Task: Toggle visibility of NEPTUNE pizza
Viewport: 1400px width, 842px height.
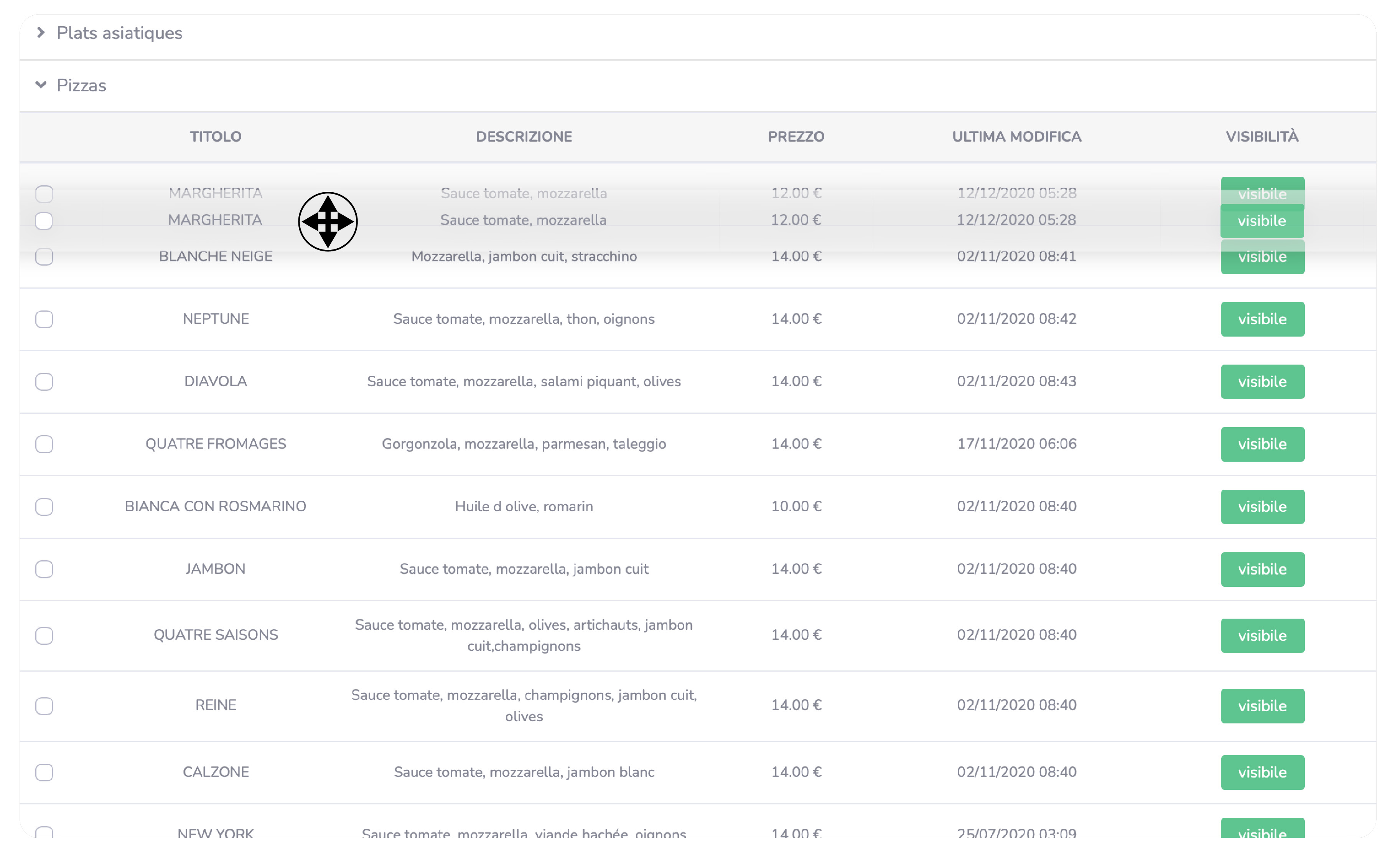Action: click(1262, 319)
